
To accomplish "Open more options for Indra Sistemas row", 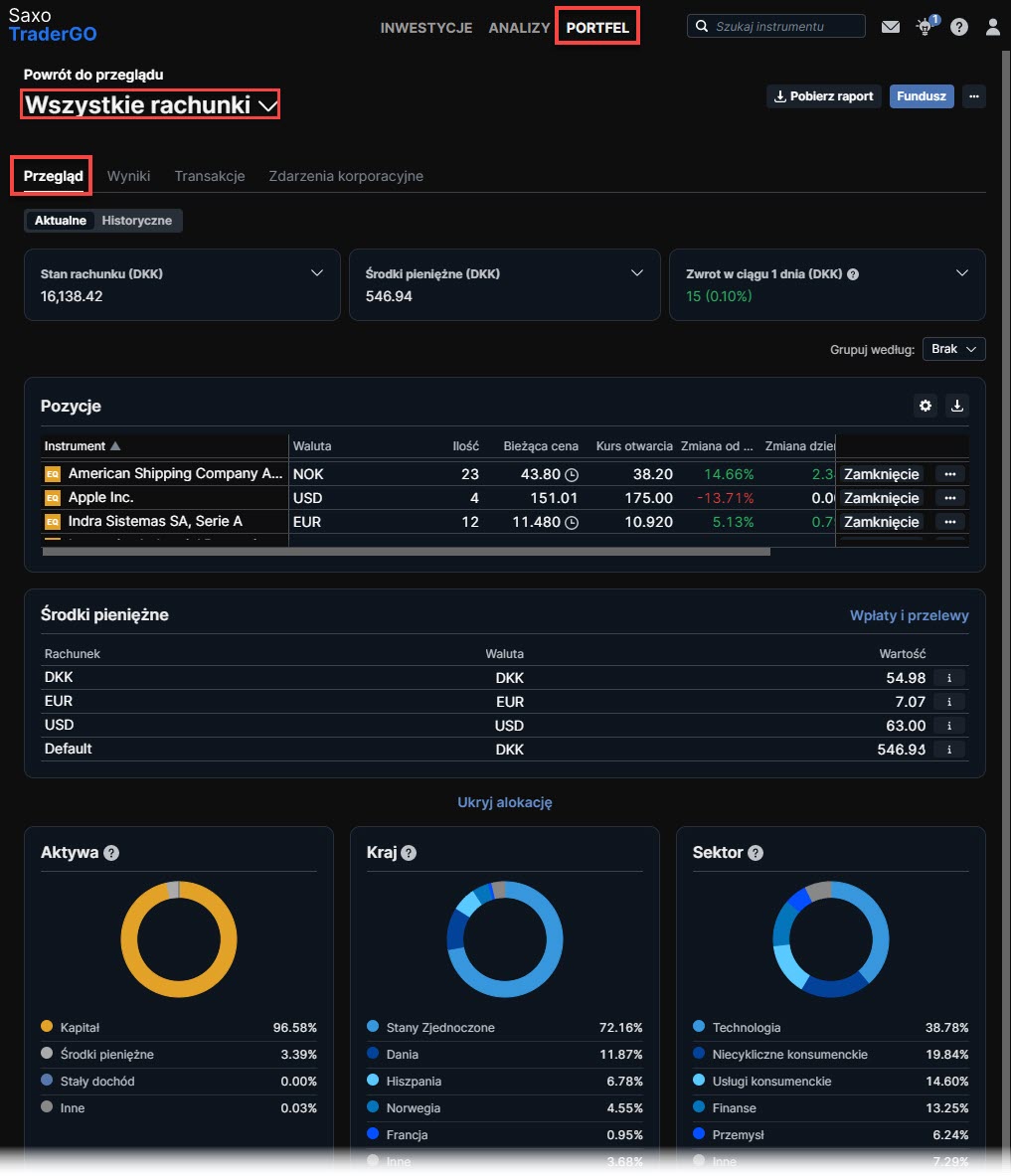I will [950, 522].
